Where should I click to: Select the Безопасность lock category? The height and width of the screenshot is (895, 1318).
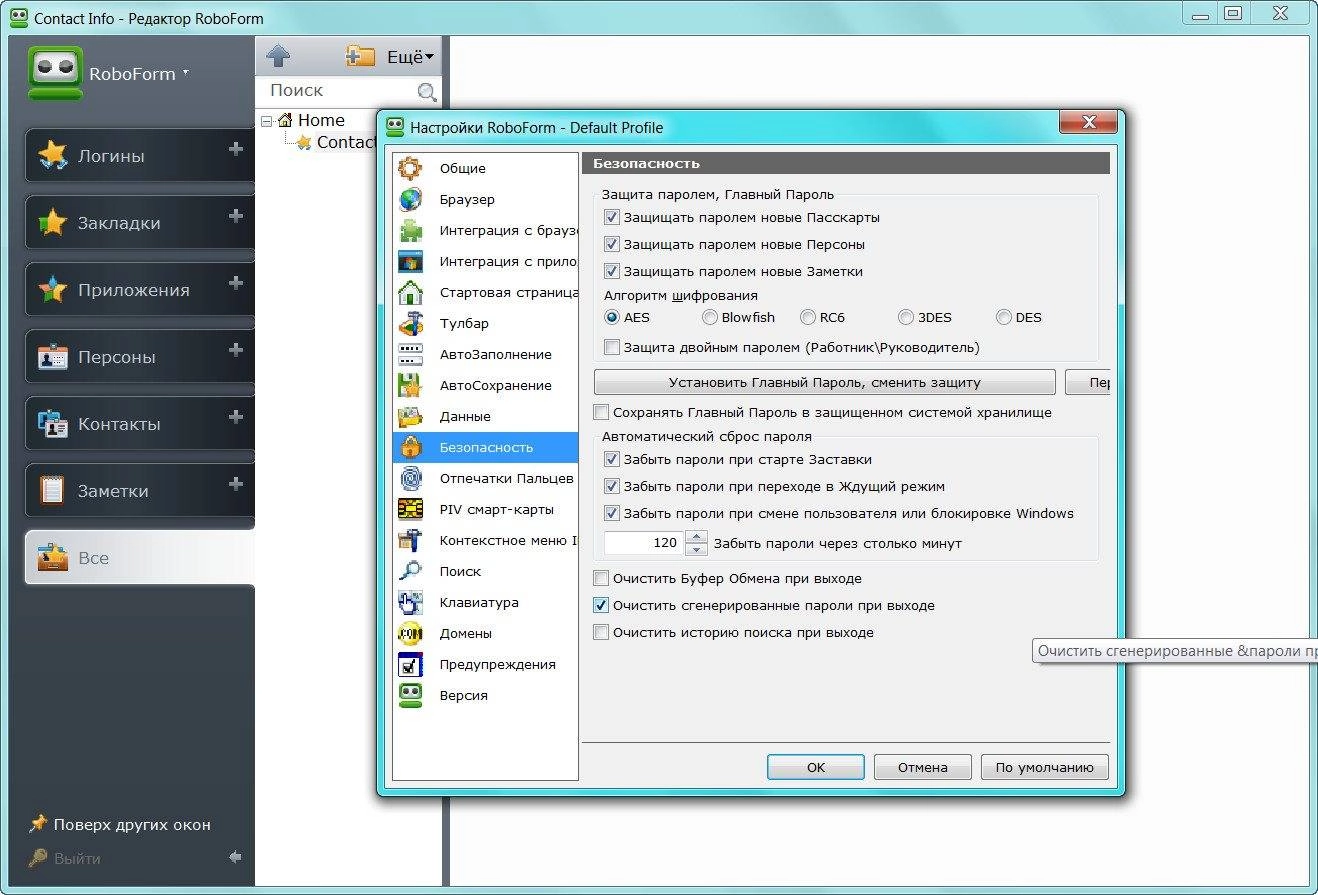pos(485,447)
